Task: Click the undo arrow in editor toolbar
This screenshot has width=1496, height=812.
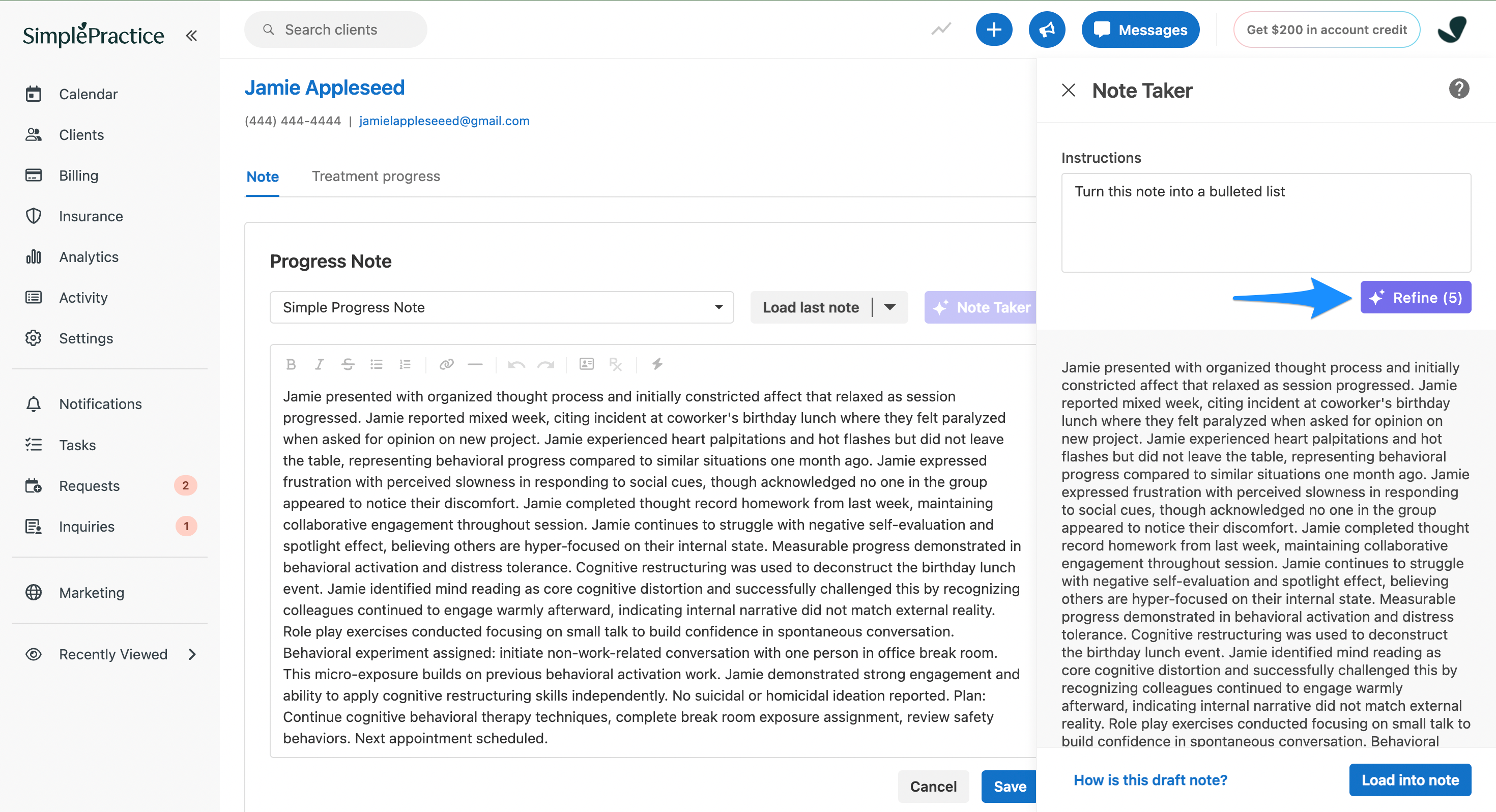Action: pos(516,364)
